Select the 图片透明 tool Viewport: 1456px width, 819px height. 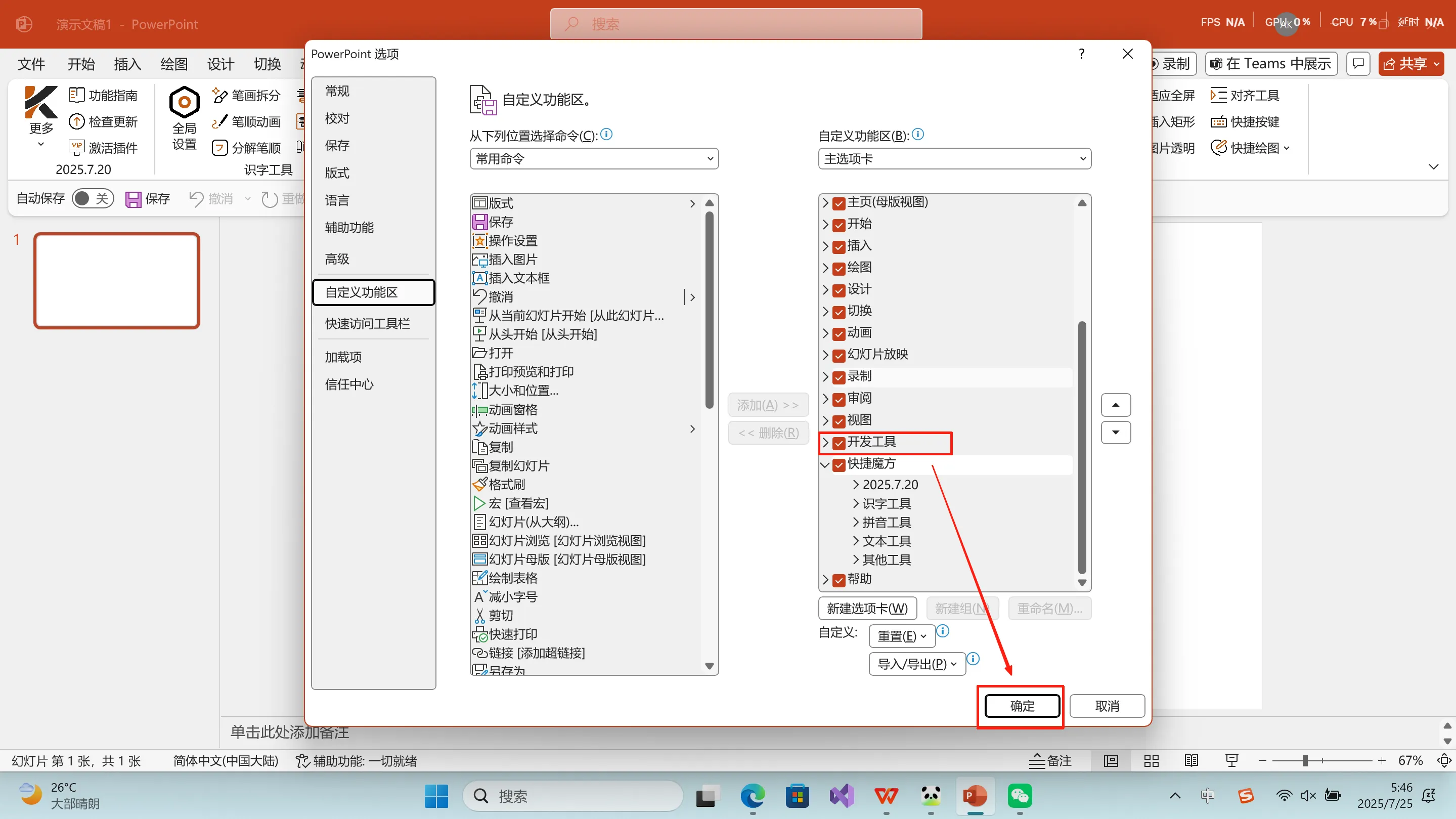[x=1173, y=147]
